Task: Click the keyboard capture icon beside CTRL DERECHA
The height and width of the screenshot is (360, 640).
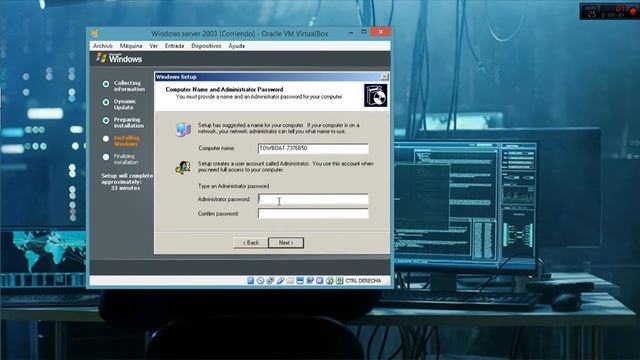Action: [x=340, y=281]
